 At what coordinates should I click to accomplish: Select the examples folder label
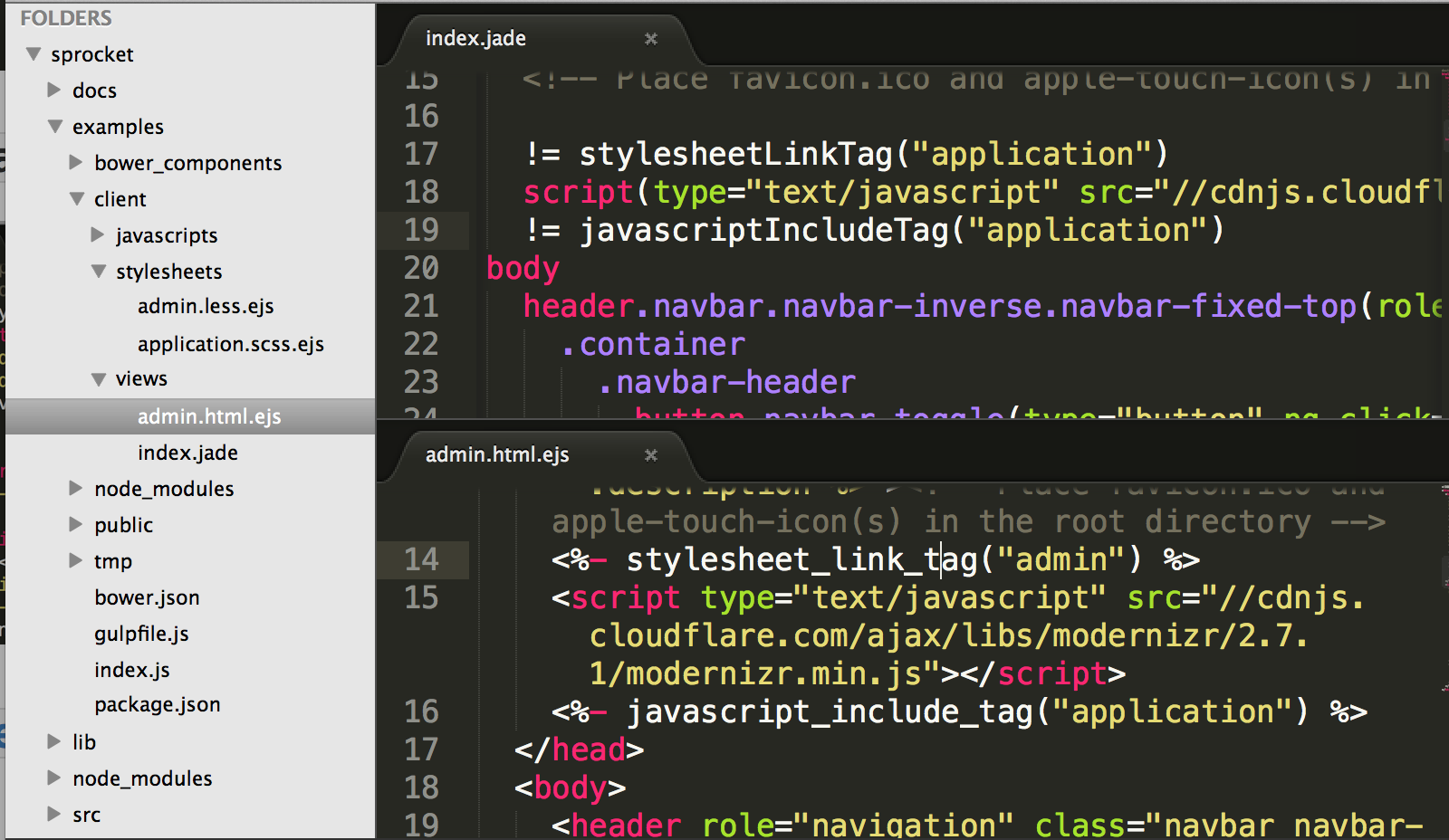118,127
